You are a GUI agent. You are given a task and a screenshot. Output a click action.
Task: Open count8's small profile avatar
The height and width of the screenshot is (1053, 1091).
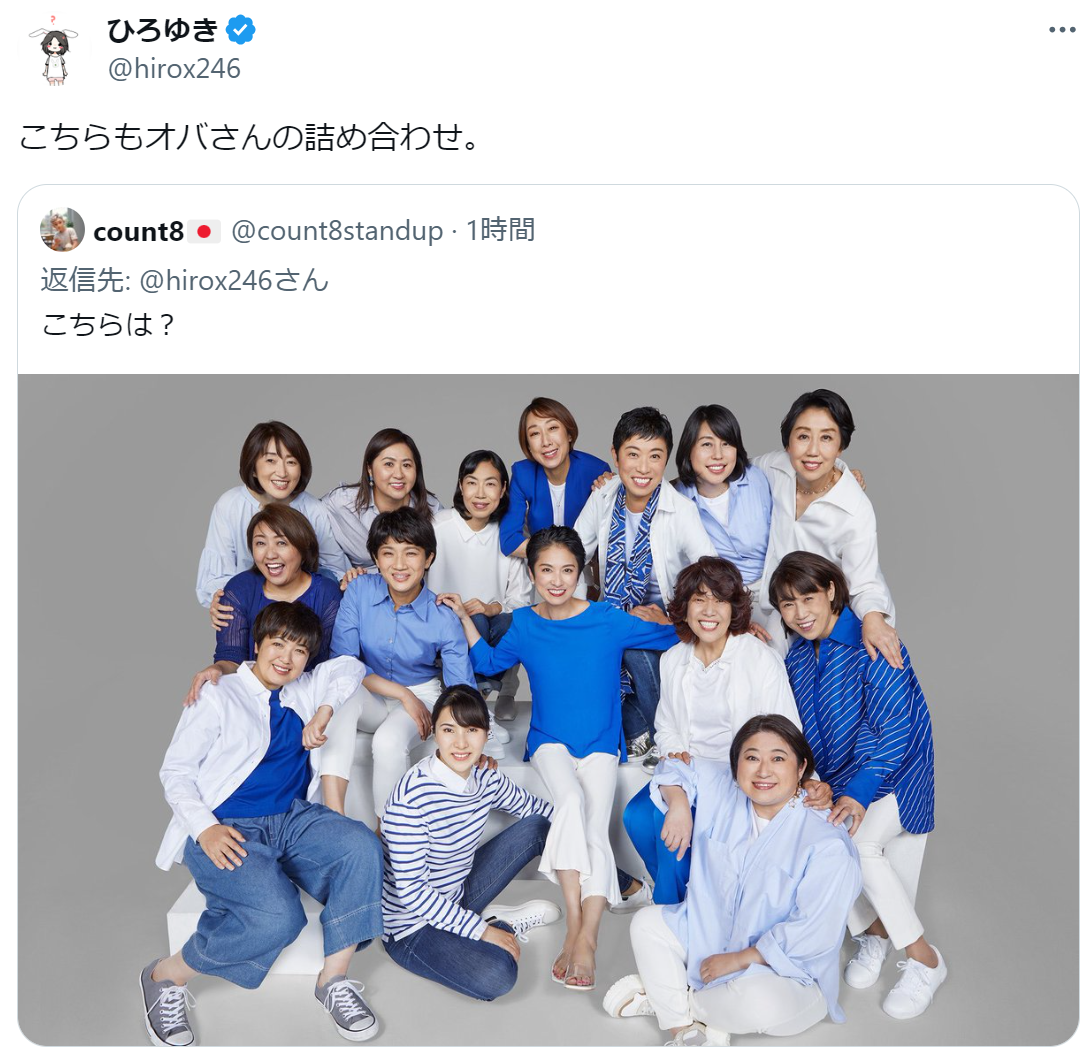tap(63, 229)
